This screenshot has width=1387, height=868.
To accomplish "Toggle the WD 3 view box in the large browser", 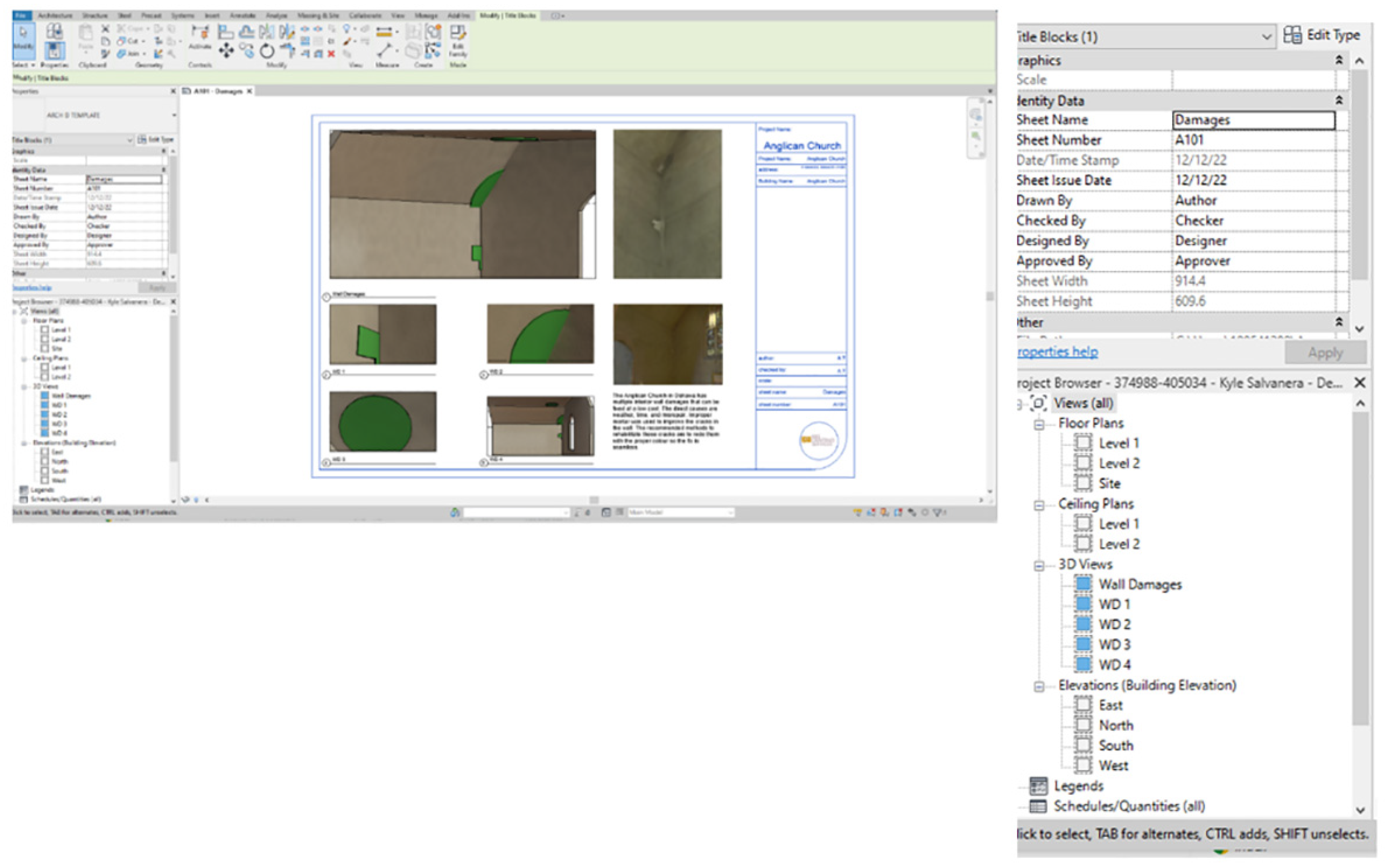I will tap(1083, 644).
